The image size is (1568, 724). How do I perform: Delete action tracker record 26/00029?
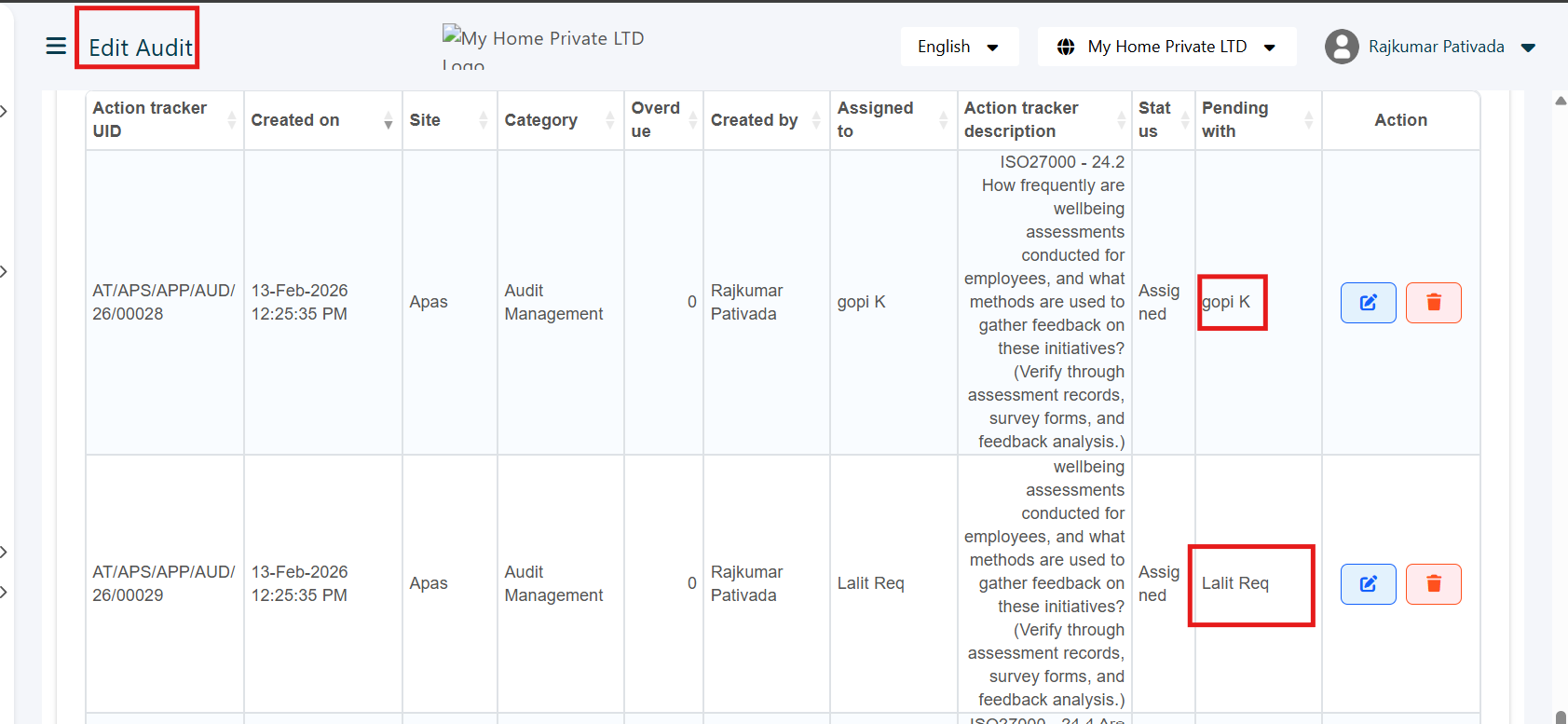[1433, 584]
